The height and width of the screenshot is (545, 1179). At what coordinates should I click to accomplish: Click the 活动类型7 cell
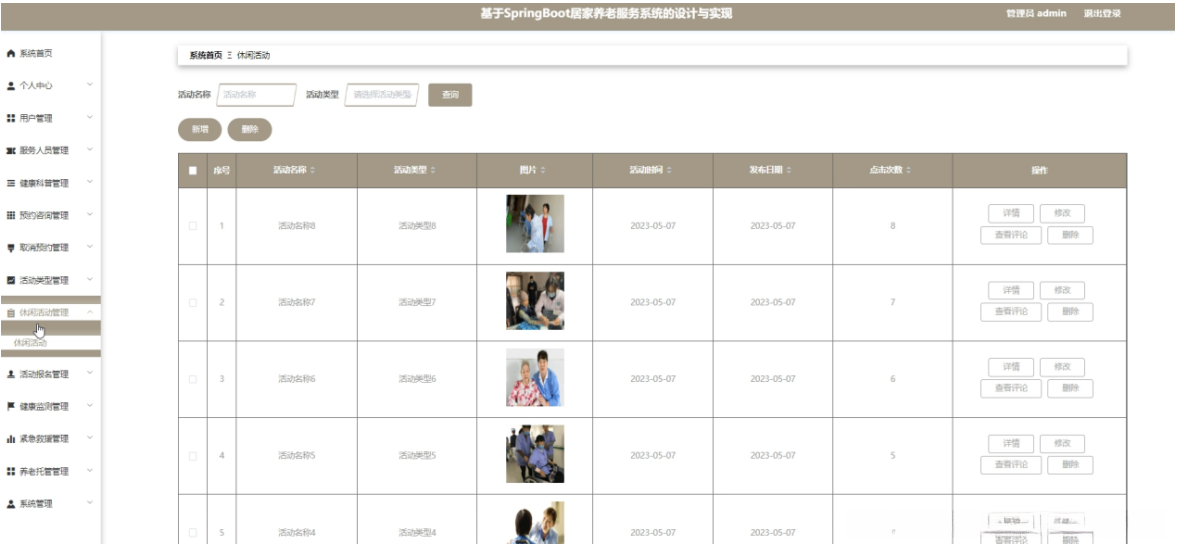[x=417, y=302]
